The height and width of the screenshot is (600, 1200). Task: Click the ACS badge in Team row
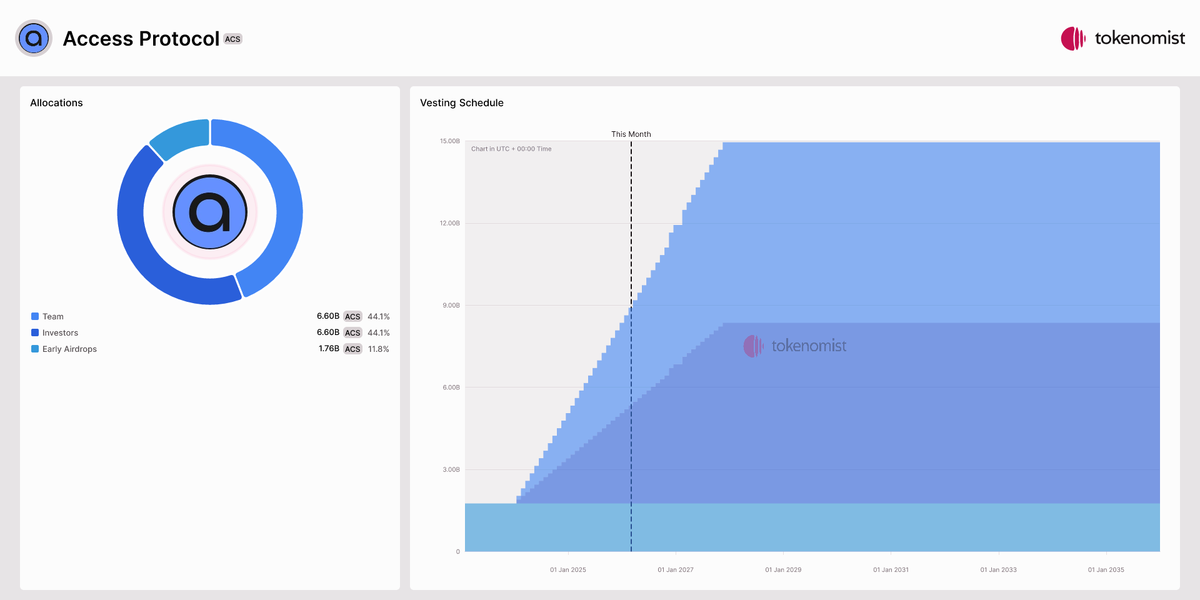352,317
